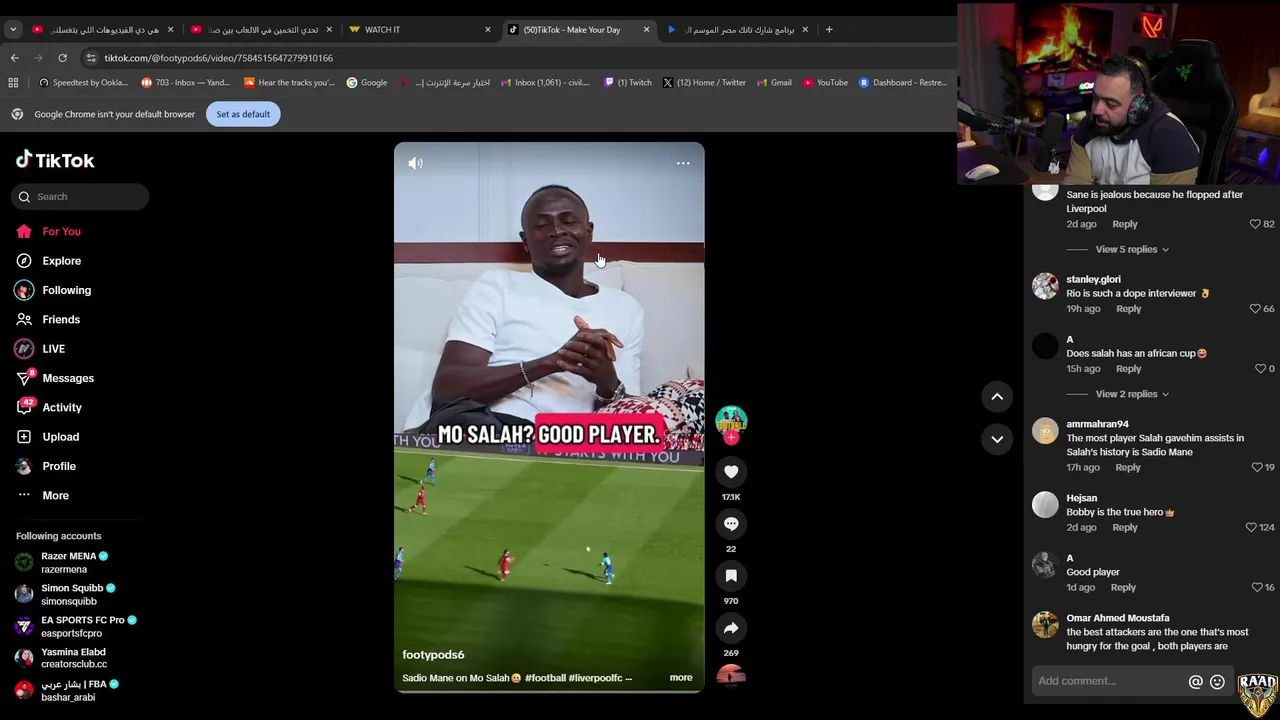Like Hejsan's comment with 124 likes
Image resolution: width=1280 pixels, height=720 pixels.
[x=1251, y=527]
